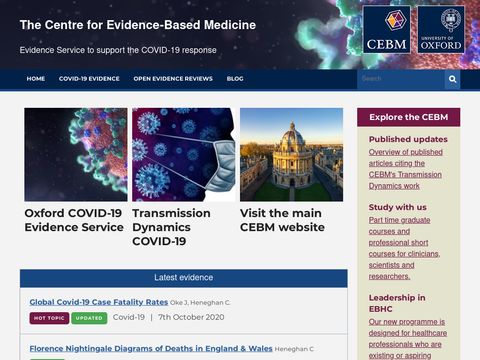Open Florence Nightingale Diagrams of Deaths article
The width and height of the screenshot is (480, 360).
(x=151, y=349)
